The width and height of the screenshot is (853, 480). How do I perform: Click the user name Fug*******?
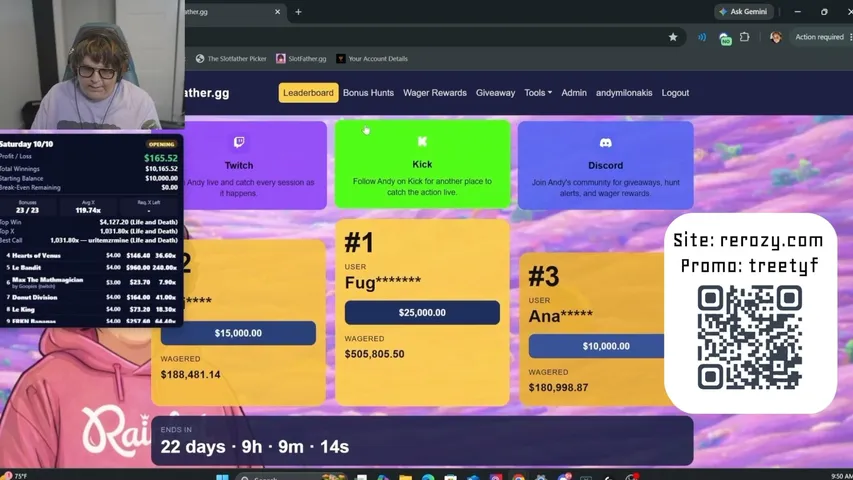[x=383, y=282]
